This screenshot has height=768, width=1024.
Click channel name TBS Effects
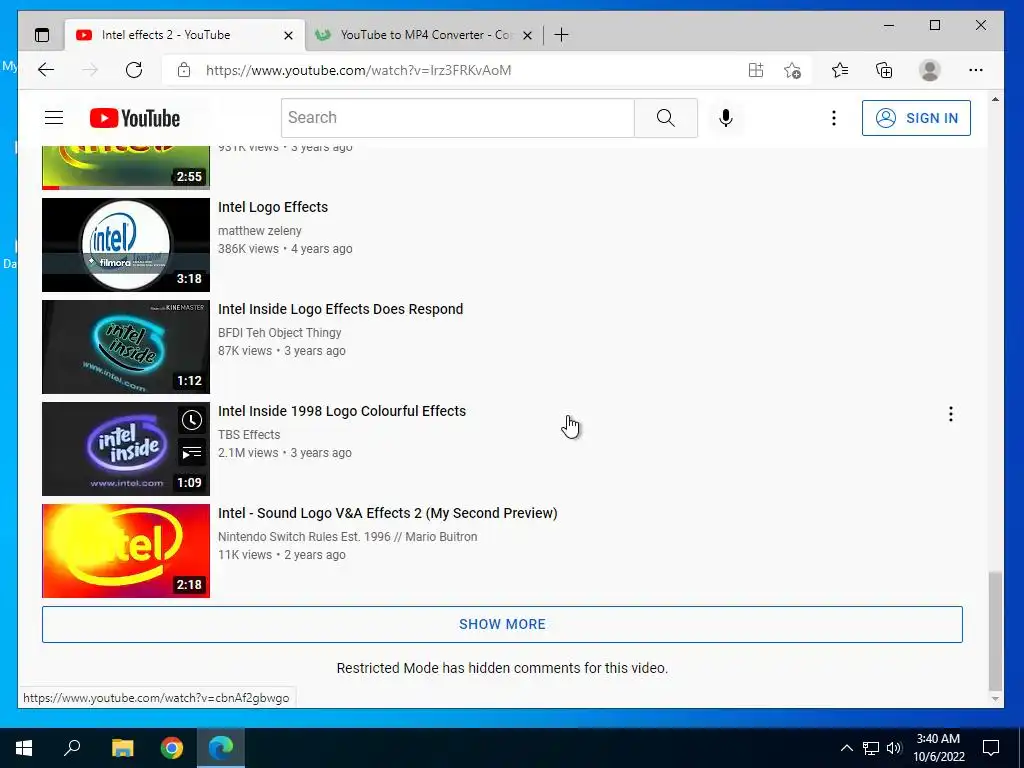(x=249, y=434)
